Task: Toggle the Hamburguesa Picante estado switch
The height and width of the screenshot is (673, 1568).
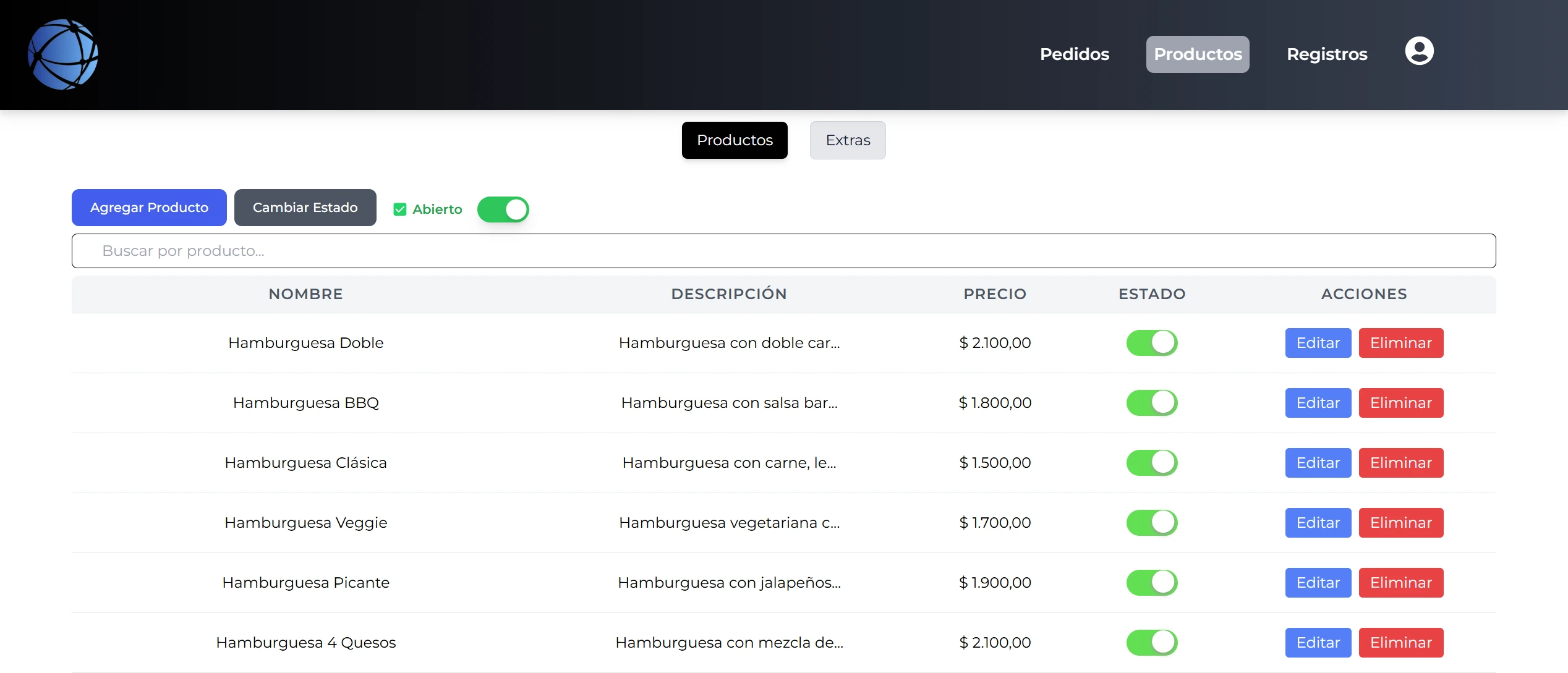Action: point(1152,583)
